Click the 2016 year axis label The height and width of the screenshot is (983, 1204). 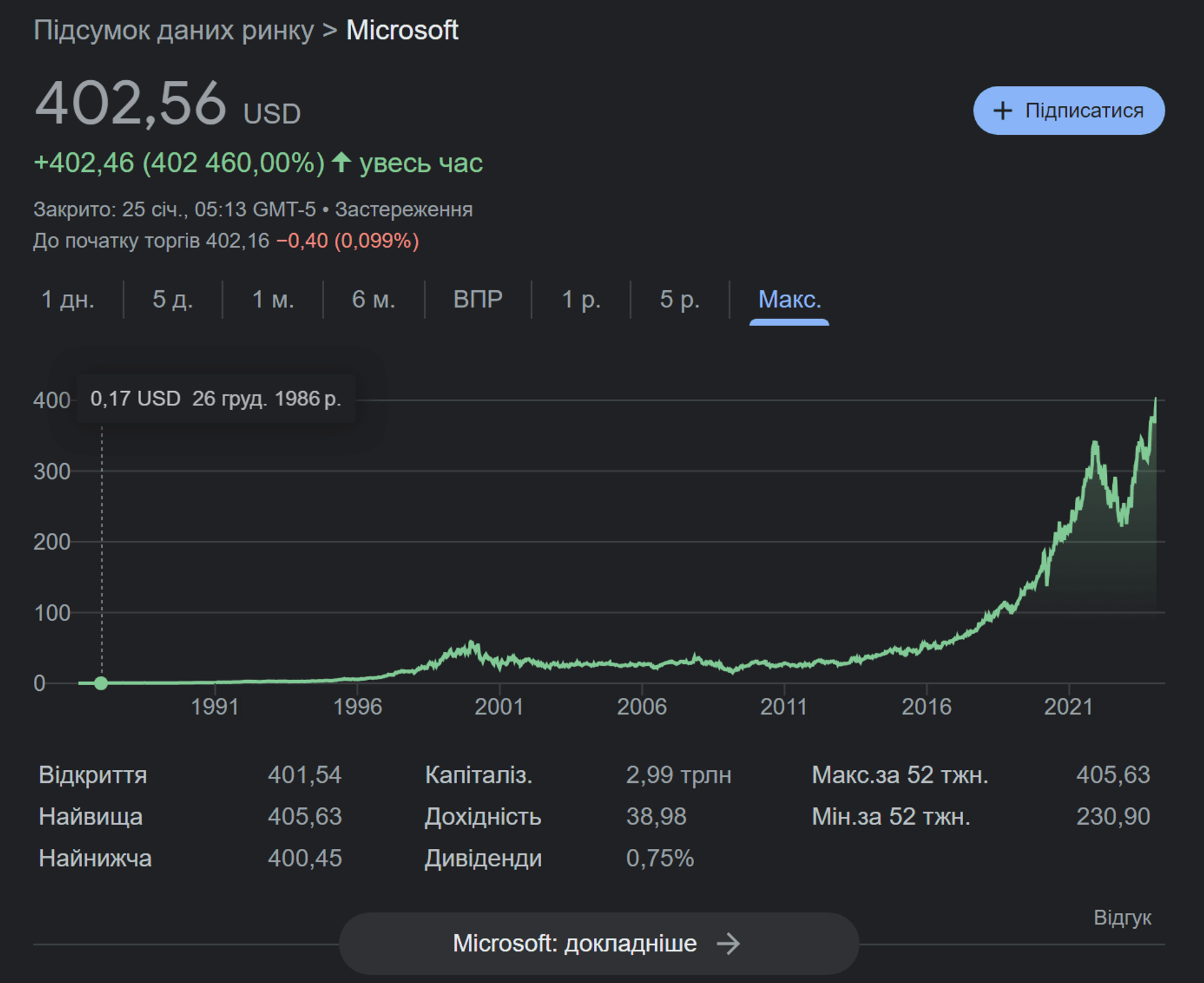[x=926, y=707]
